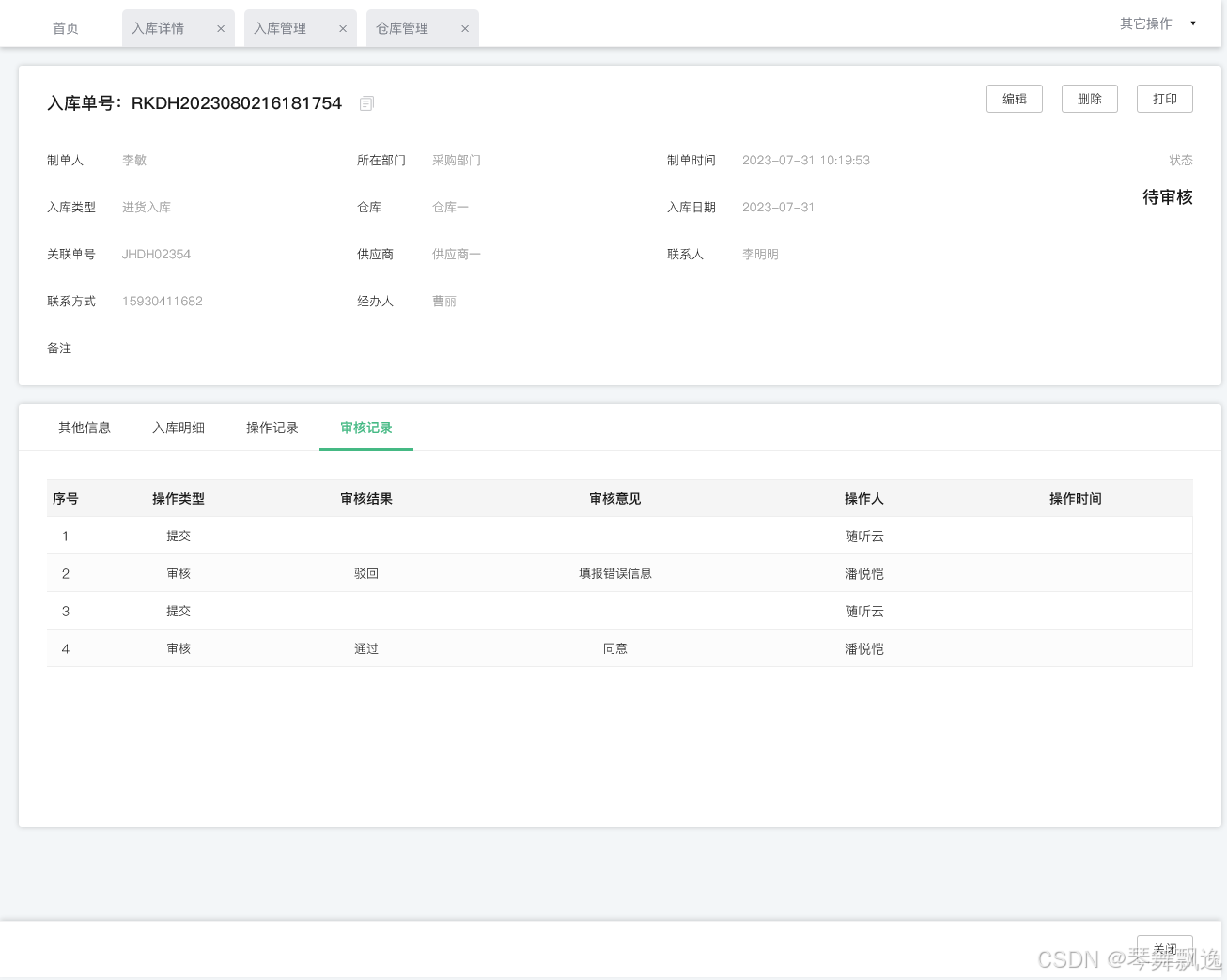Viewport: 1227px width, 980px height.
Task: Select the 审核记录 tab
Action: tap(366, 428)
